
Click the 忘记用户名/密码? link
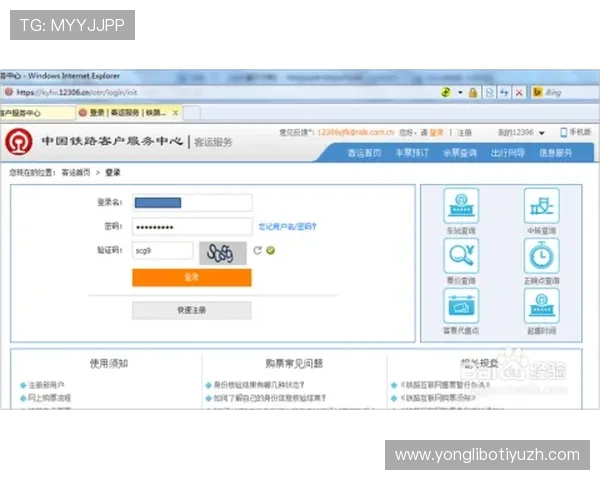click(x=287, y=227)
